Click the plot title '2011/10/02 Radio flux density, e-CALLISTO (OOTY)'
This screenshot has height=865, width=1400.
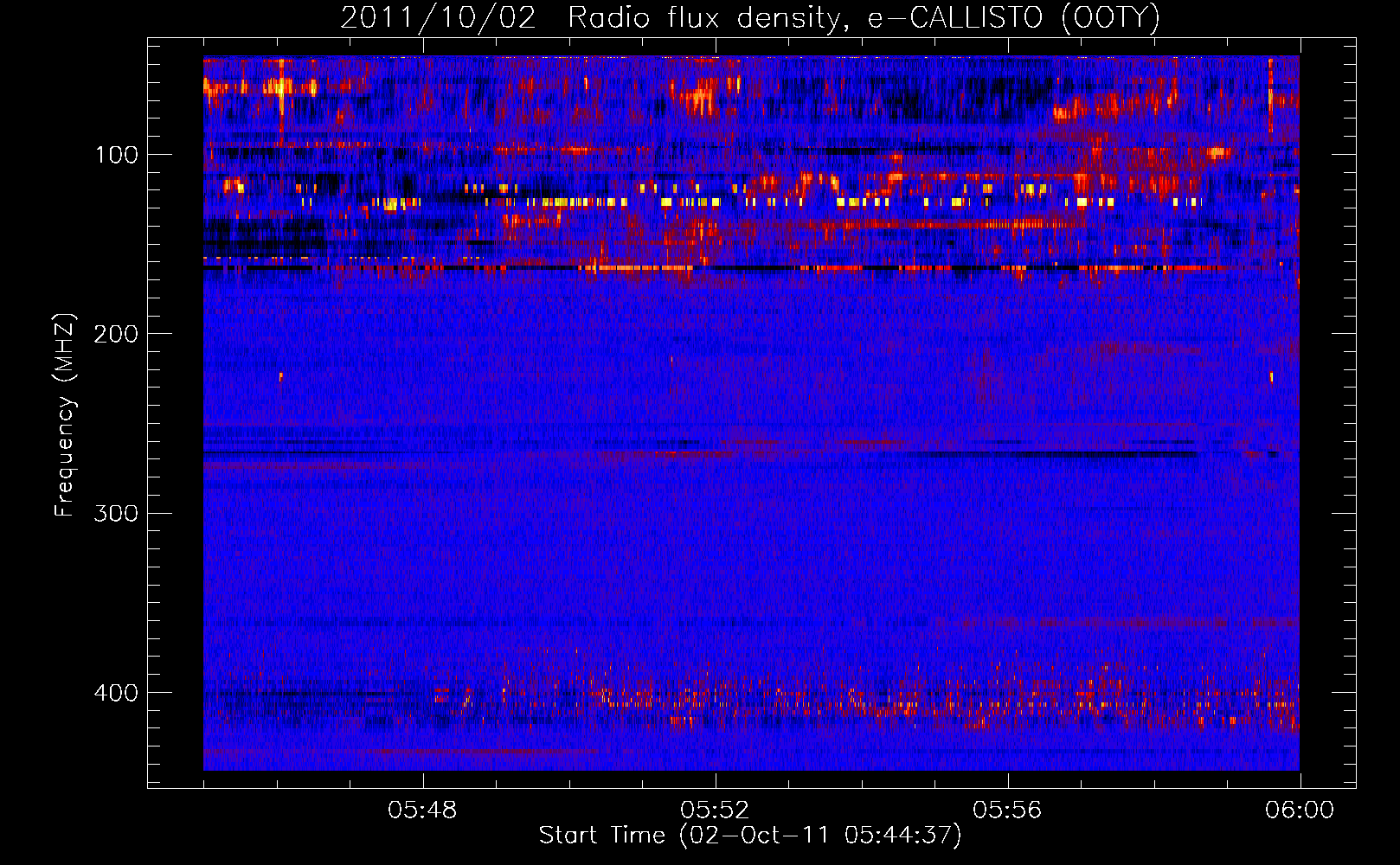coord(750,18)
